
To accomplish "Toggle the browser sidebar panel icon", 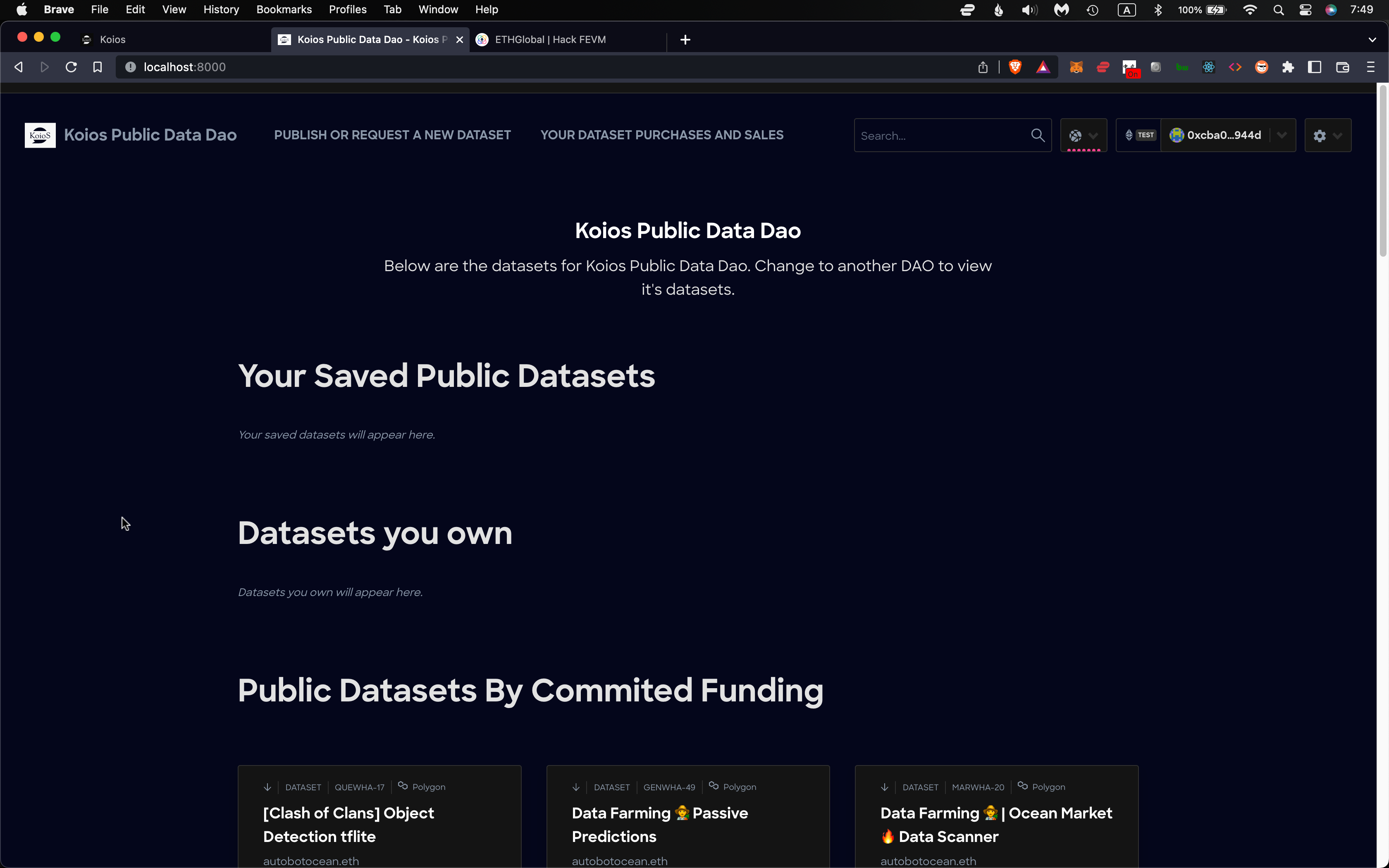I will point(1315,67).
